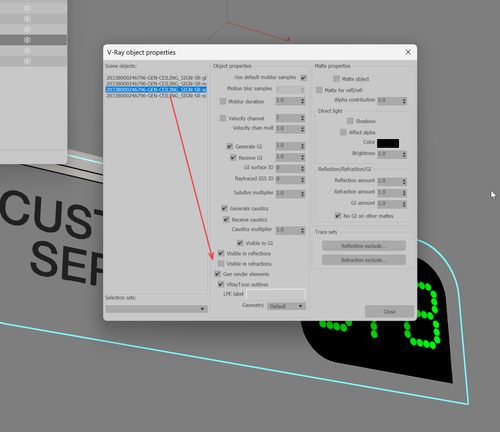This screenshot has width=500, height=432.
Task: Click the Alpha contribution value field
Action: 389,101
